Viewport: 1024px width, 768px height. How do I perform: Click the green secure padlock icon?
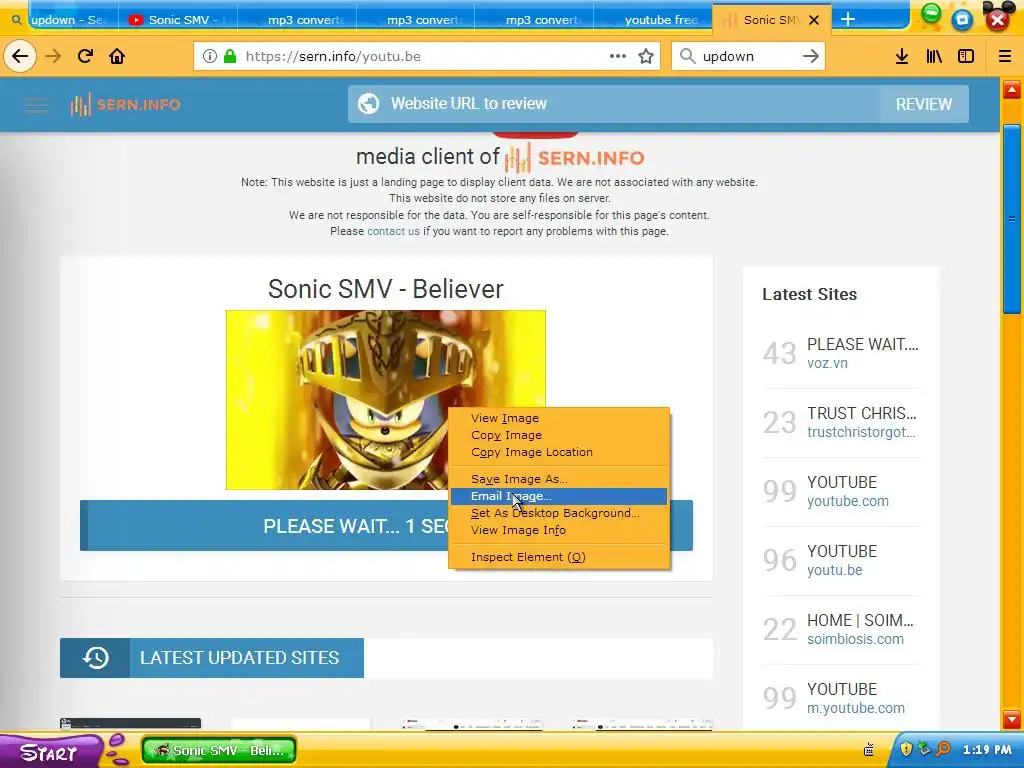click(230, 56)
